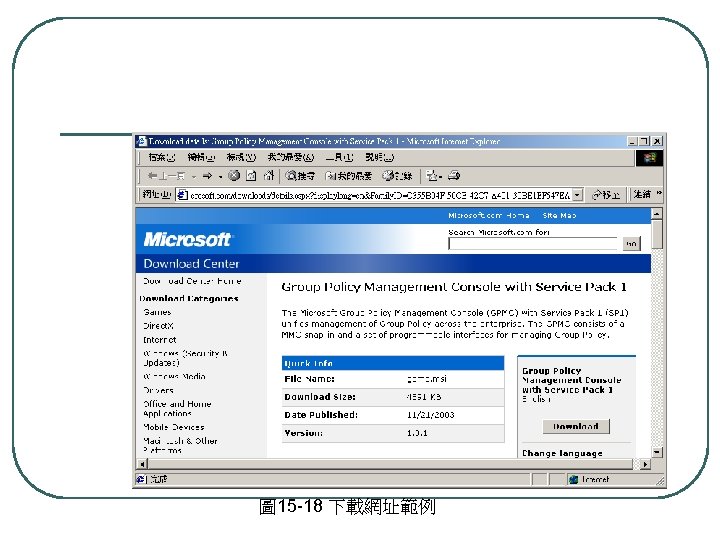Open the Search toolbar button
Screen dimensions: 720x540
(300, 175)
